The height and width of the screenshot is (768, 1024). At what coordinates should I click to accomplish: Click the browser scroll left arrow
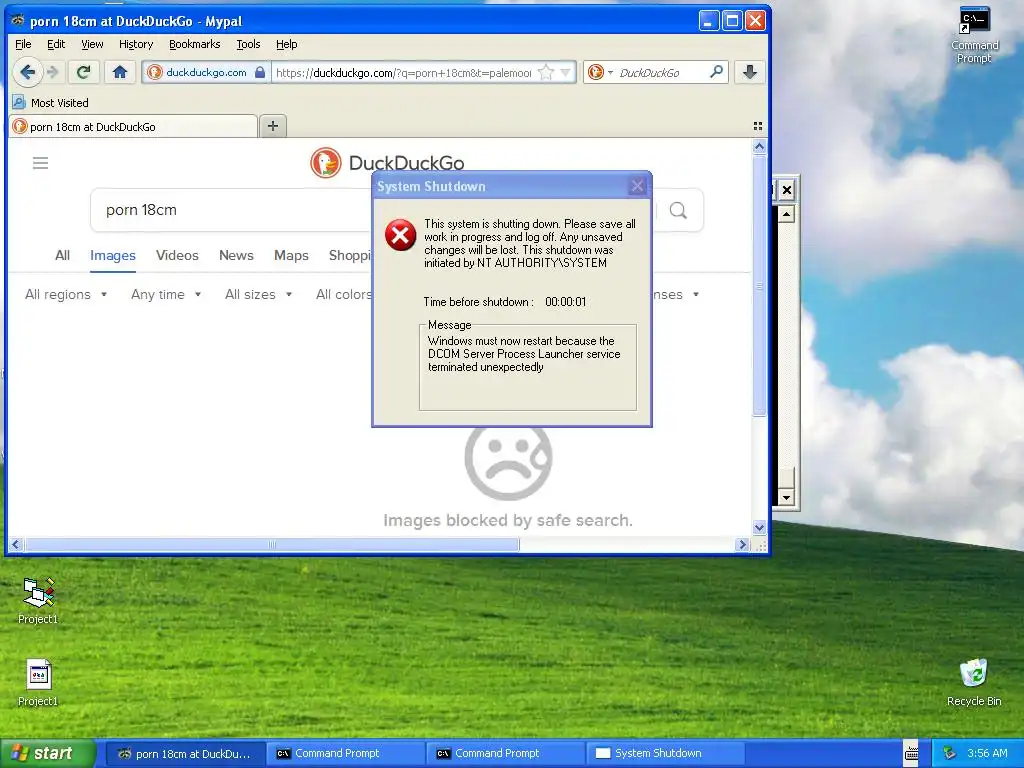pyautogui.click(x=16, y=545)
